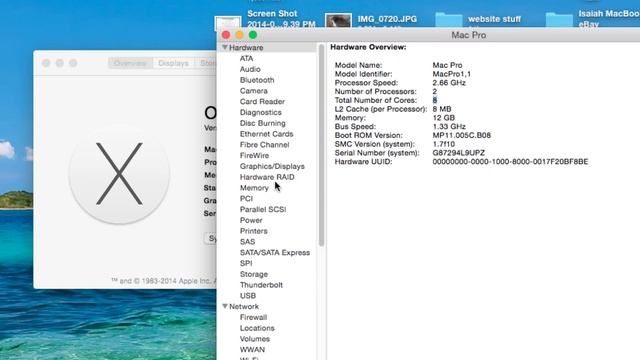
Task: Collapse the Network section triangle
Action: 224,306
